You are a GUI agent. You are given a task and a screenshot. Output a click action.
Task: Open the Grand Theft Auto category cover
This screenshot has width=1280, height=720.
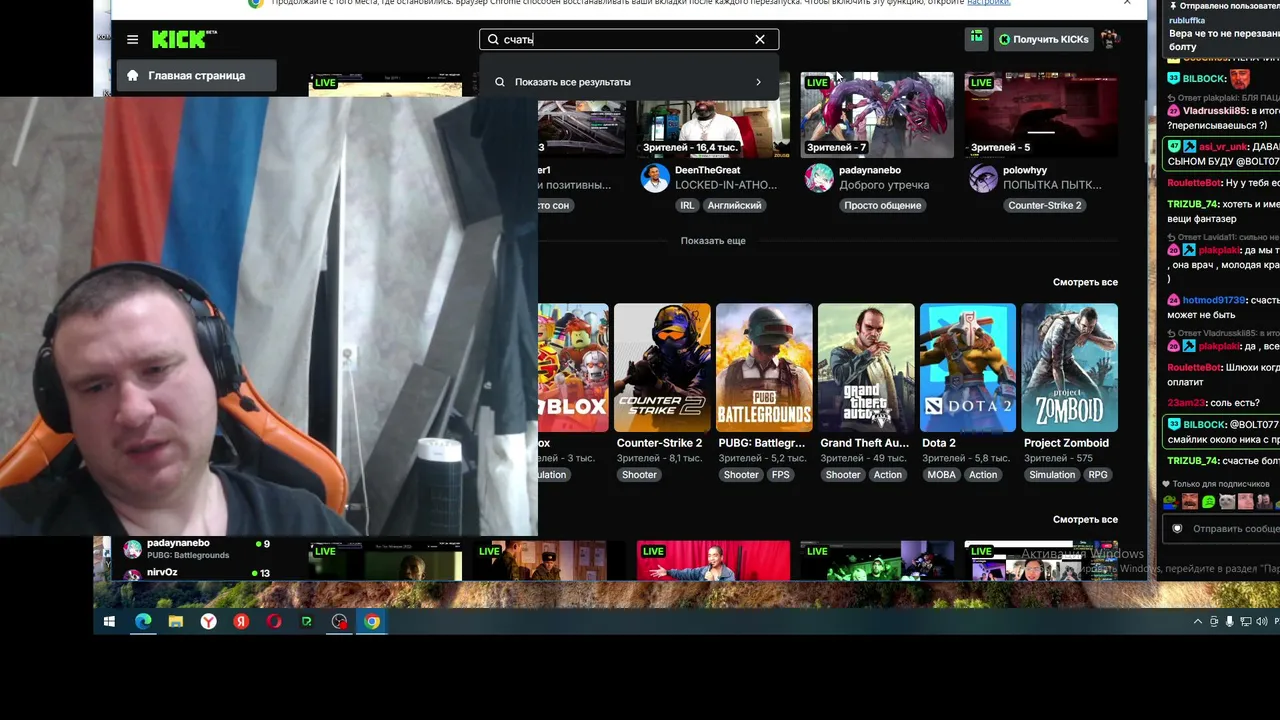pyautogui.click(x=866, y=368)
